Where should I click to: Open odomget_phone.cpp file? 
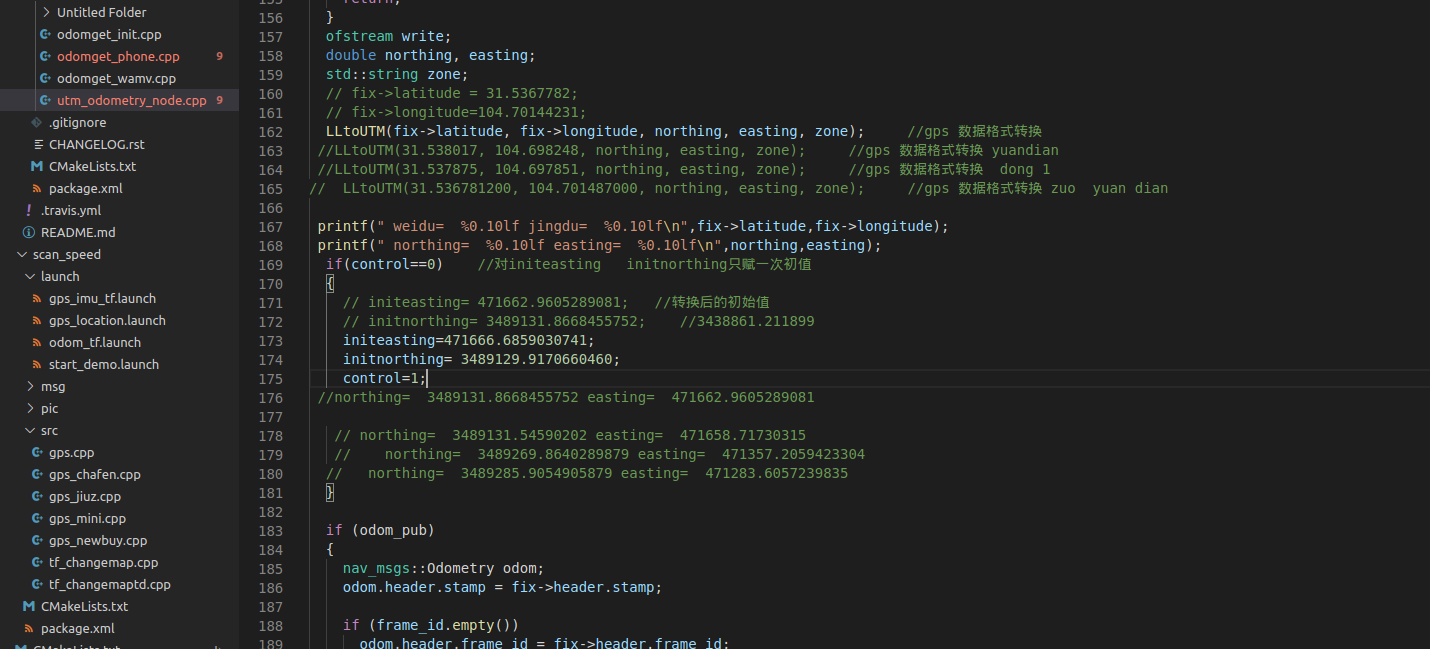[x=118, y=56]
